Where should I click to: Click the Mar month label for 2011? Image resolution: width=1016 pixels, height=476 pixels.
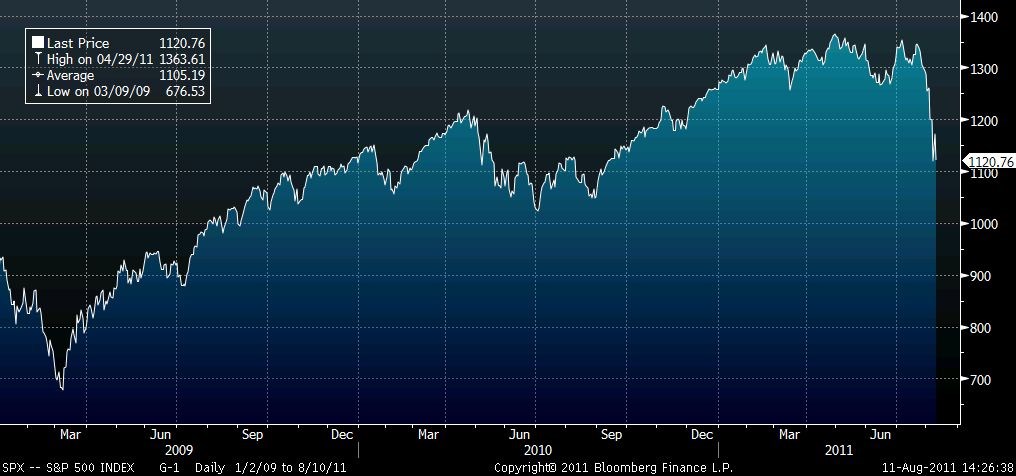pyautogui.click(x=789, y=435)
